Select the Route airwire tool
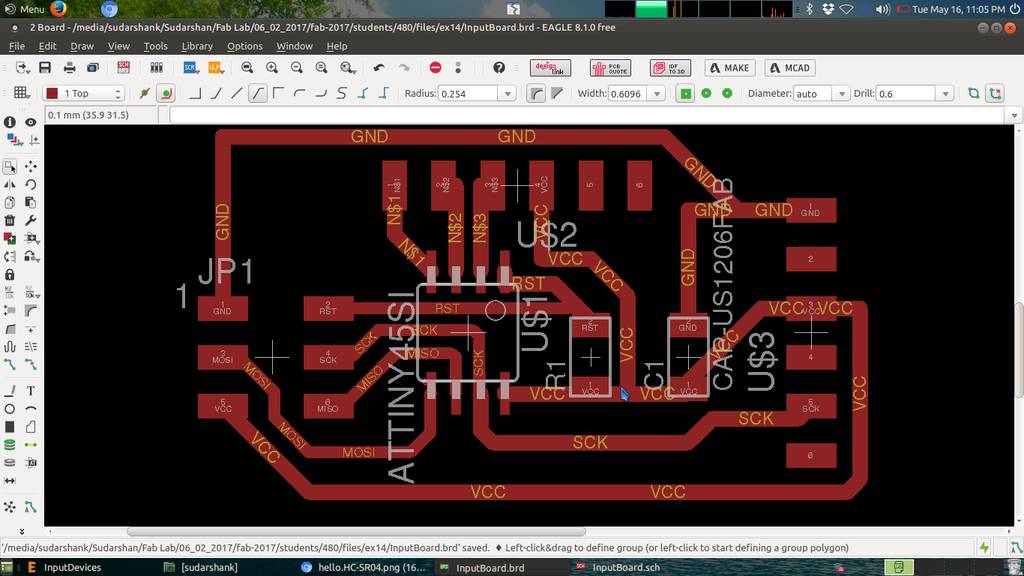1024x576 pixels. pyautogui.click(x=10, y=364)
